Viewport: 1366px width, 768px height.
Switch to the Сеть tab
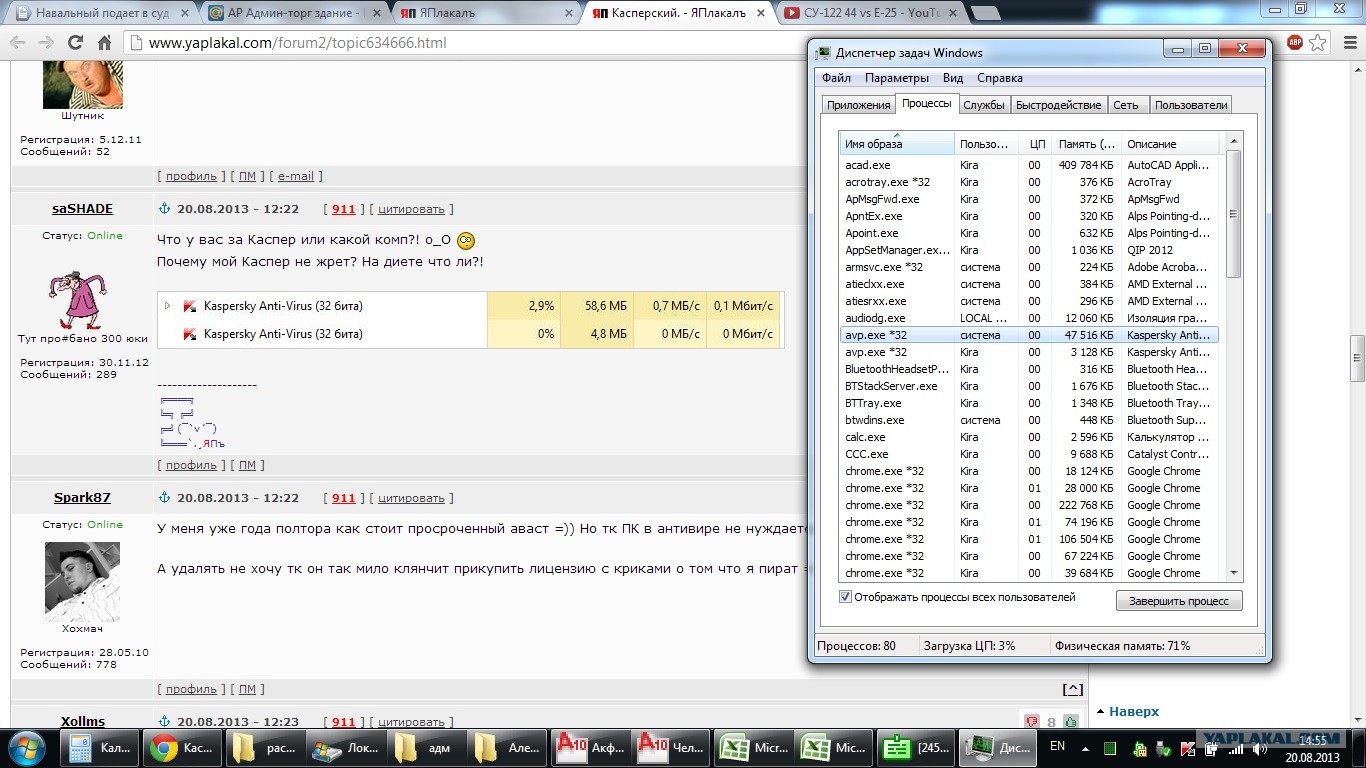coord(1126,105)
